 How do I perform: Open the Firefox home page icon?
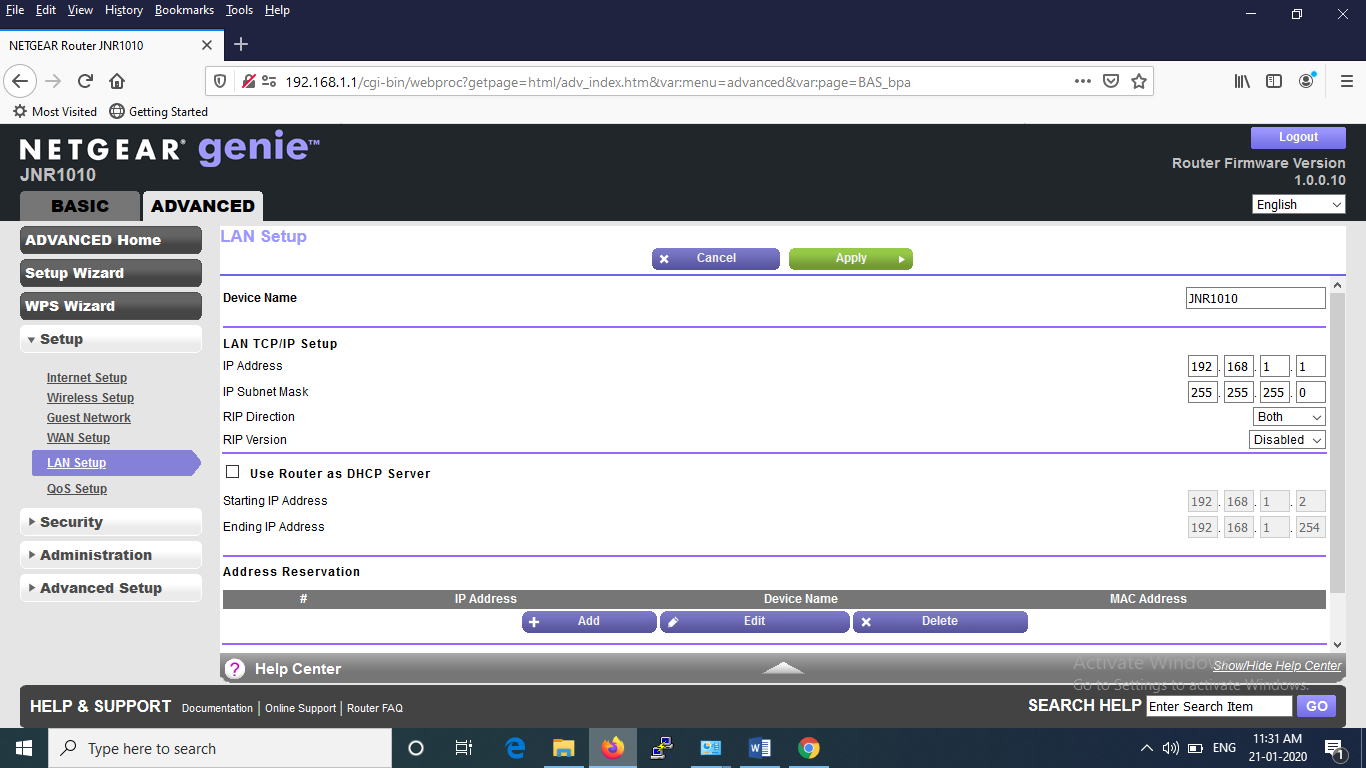click(x=117, y=81)
